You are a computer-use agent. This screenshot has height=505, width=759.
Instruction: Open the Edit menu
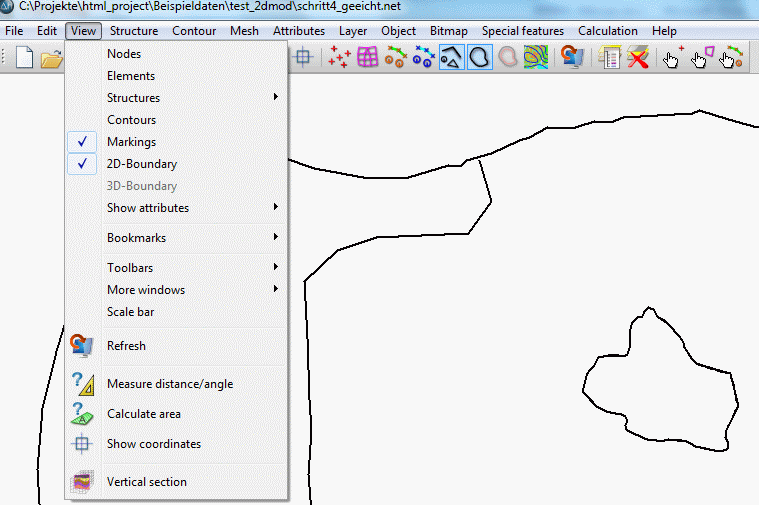pos(47,31)
